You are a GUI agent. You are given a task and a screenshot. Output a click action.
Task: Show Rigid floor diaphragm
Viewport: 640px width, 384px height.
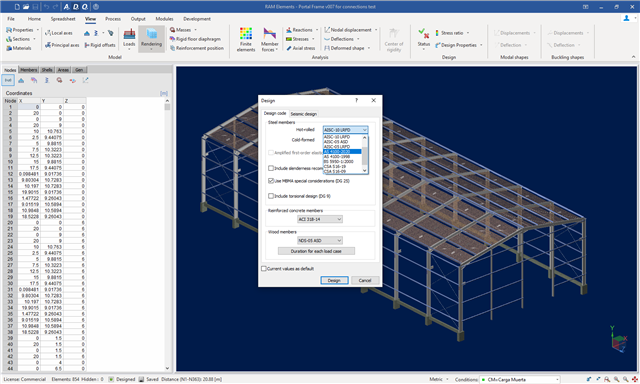click(x=195, y=39)
